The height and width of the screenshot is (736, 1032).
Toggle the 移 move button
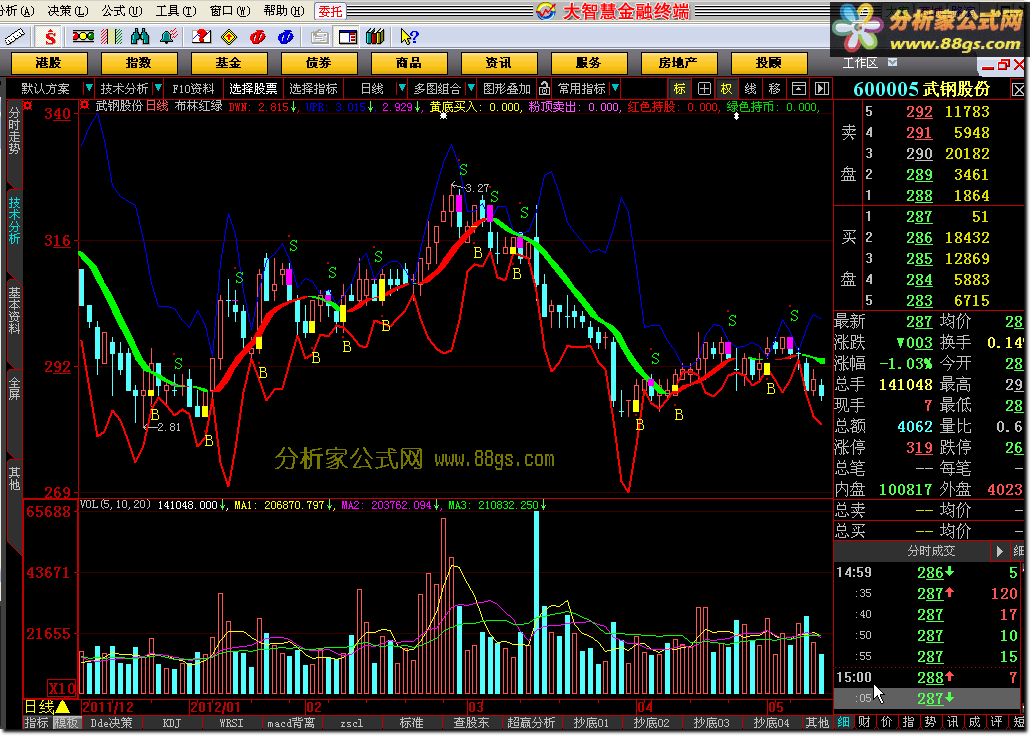tap(774, 88)
